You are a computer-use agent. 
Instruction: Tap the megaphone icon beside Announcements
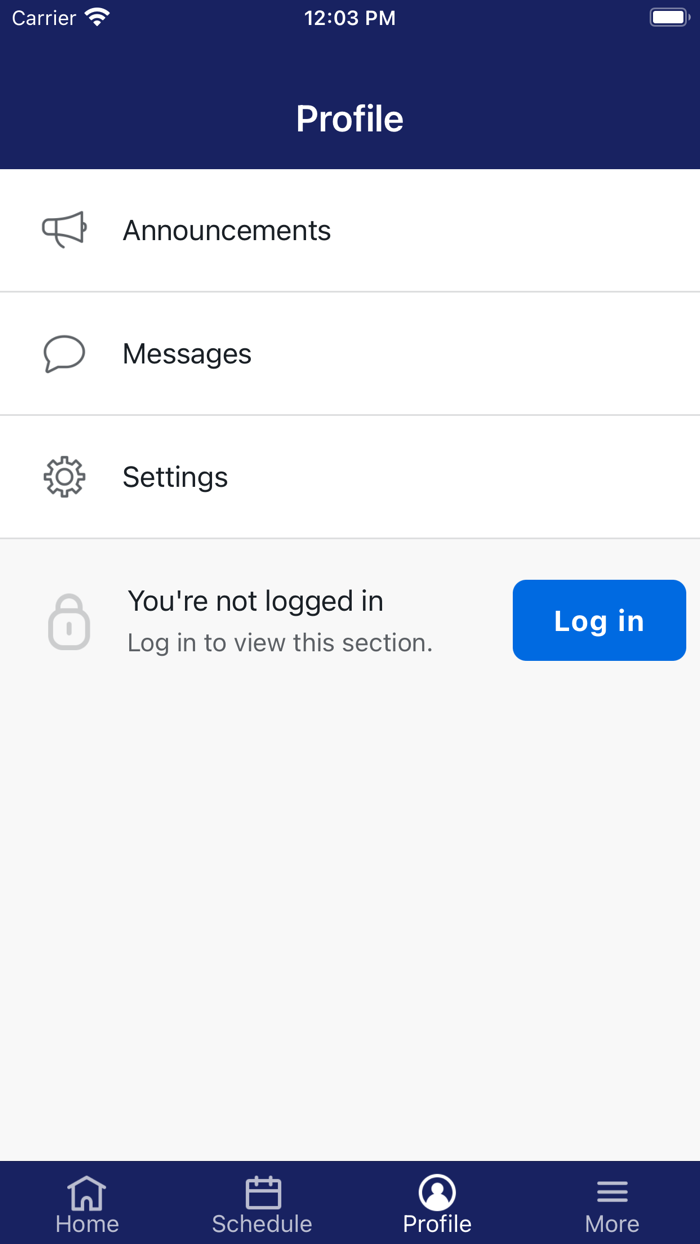coord(64,230)
